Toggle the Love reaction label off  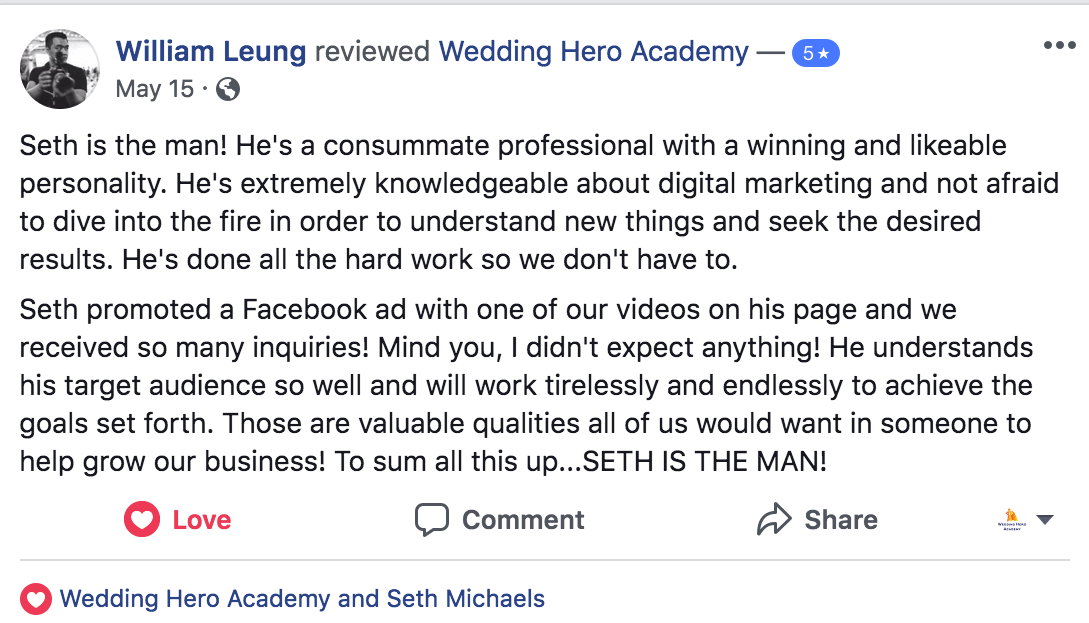[201, 520]
